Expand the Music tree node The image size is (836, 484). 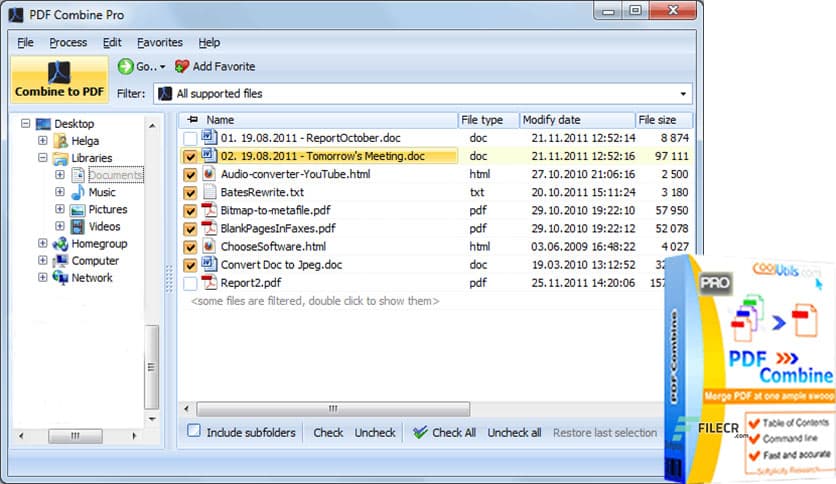pyautogui.click(x=60, y=192)
